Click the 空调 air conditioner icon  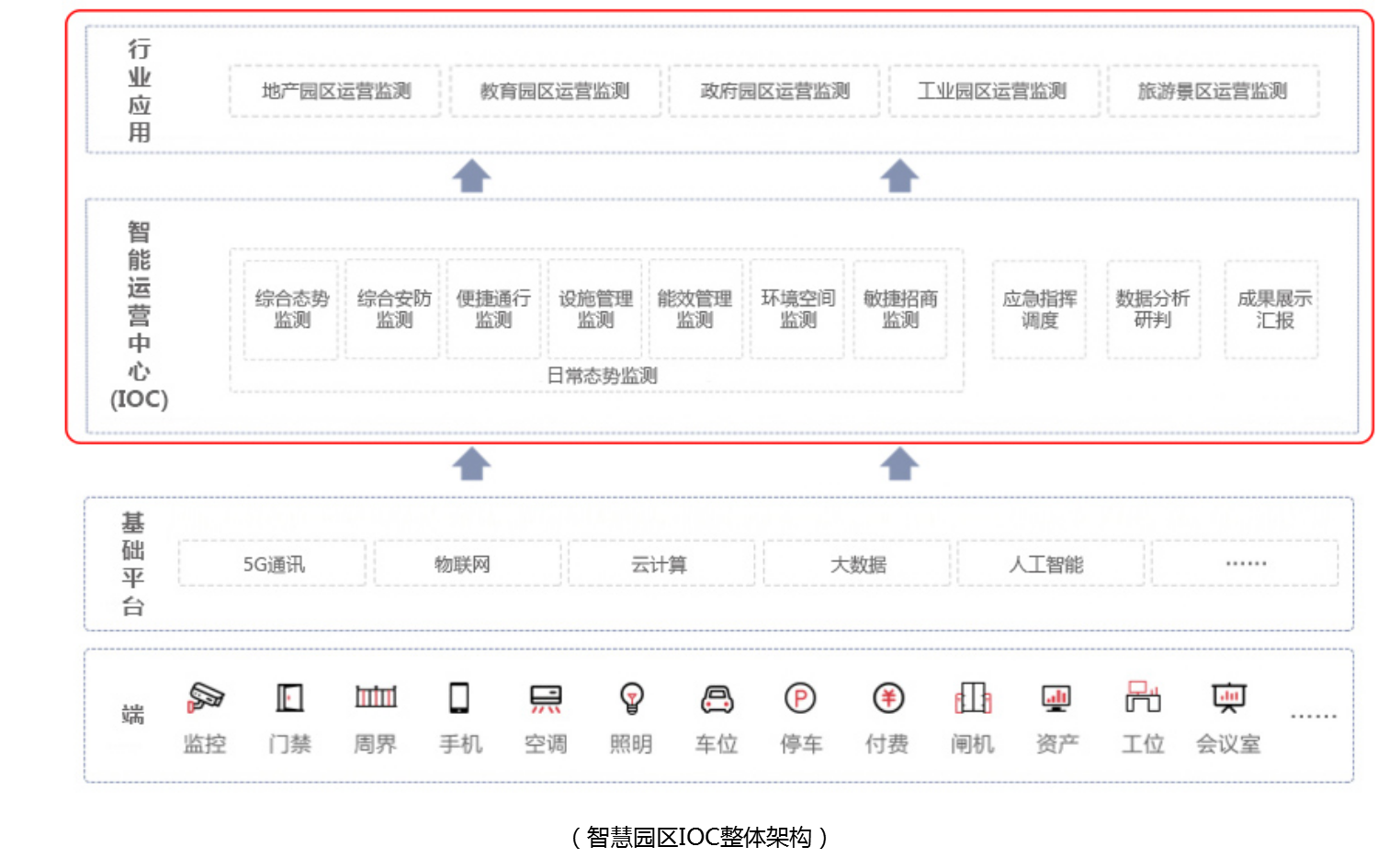(x=546, y=698)
